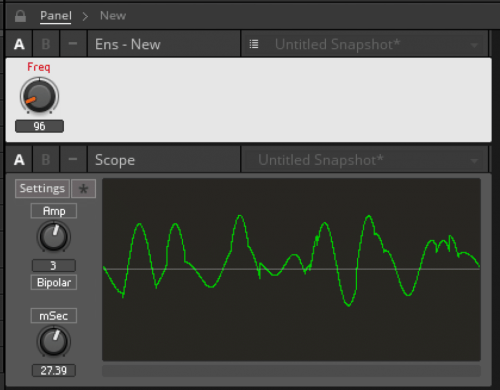Screen dimensions: 500x390
Task: Click the Amp value field showing 3
Action: (x=54, y=266)
